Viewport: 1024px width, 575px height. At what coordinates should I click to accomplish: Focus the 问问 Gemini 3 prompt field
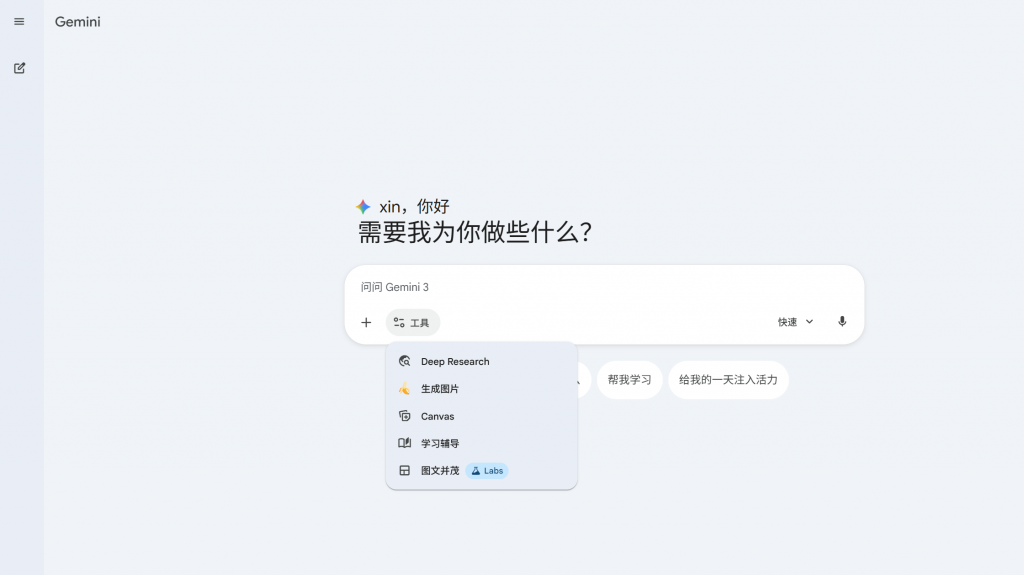tap(604, 287)
